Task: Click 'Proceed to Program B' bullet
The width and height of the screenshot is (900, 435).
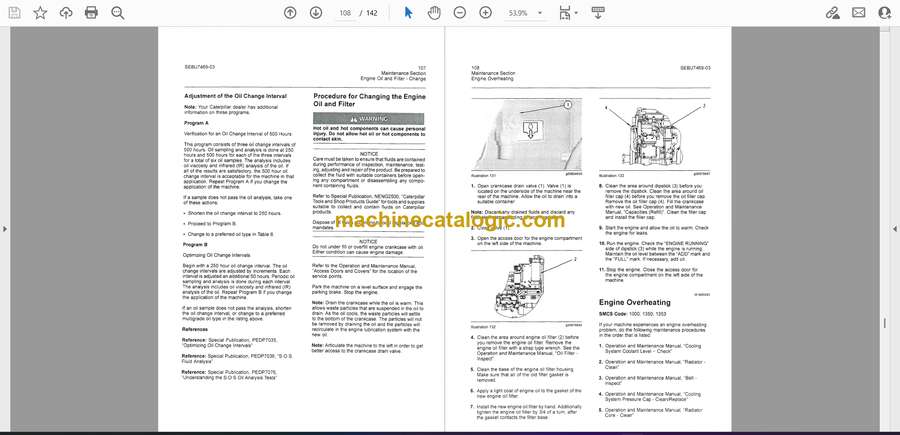Action: [x=211, y=223]
